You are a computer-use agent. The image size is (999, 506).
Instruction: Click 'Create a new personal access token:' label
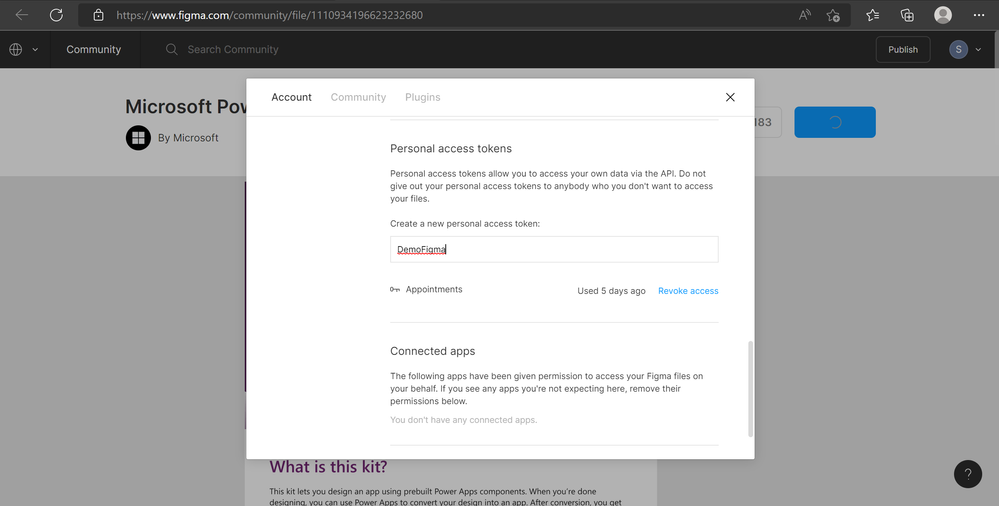click(465, 224)
